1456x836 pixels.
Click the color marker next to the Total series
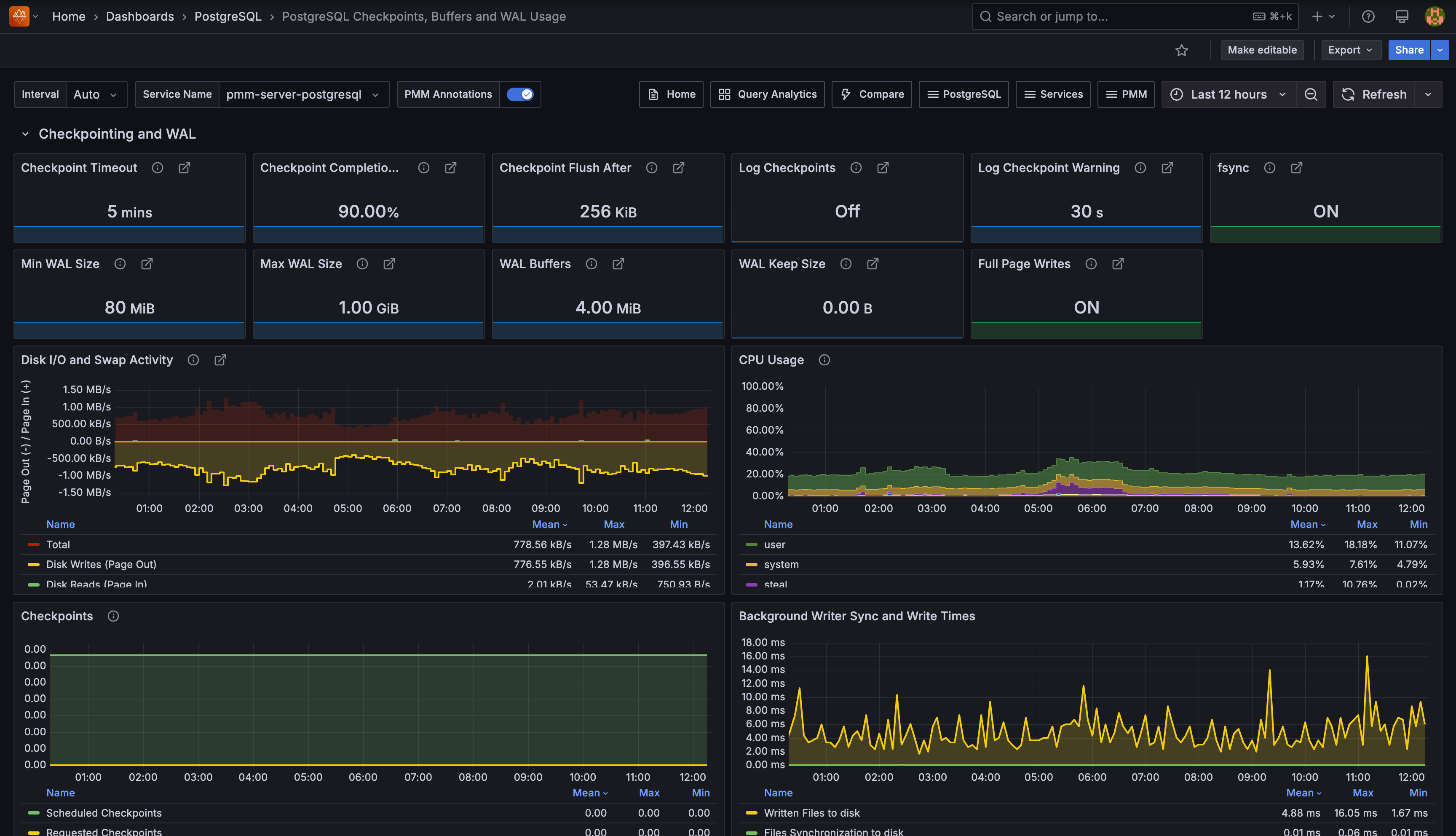pyautogui.click(x=33, y=544)
